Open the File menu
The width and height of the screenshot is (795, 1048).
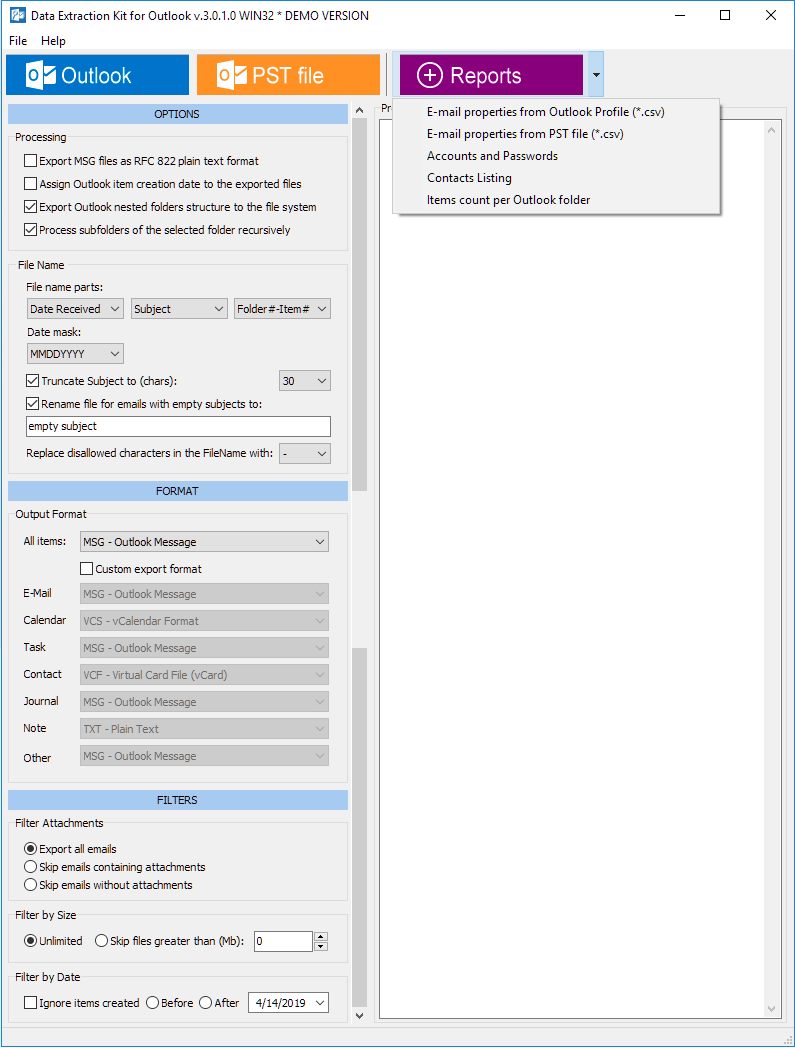[x=18, y=41]
